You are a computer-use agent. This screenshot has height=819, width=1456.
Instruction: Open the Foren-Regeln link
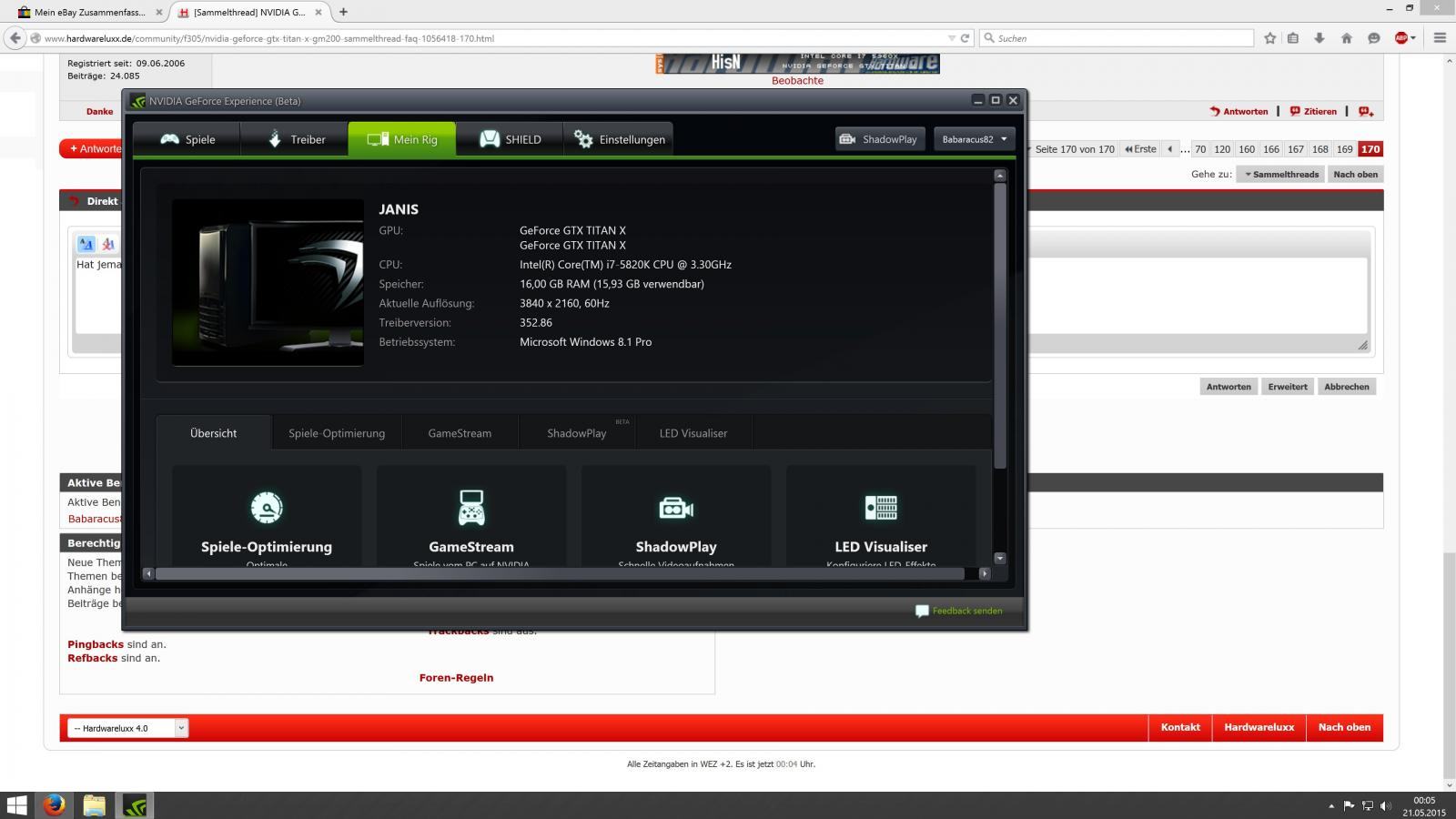pyautogui.click(x=456, y=678)
